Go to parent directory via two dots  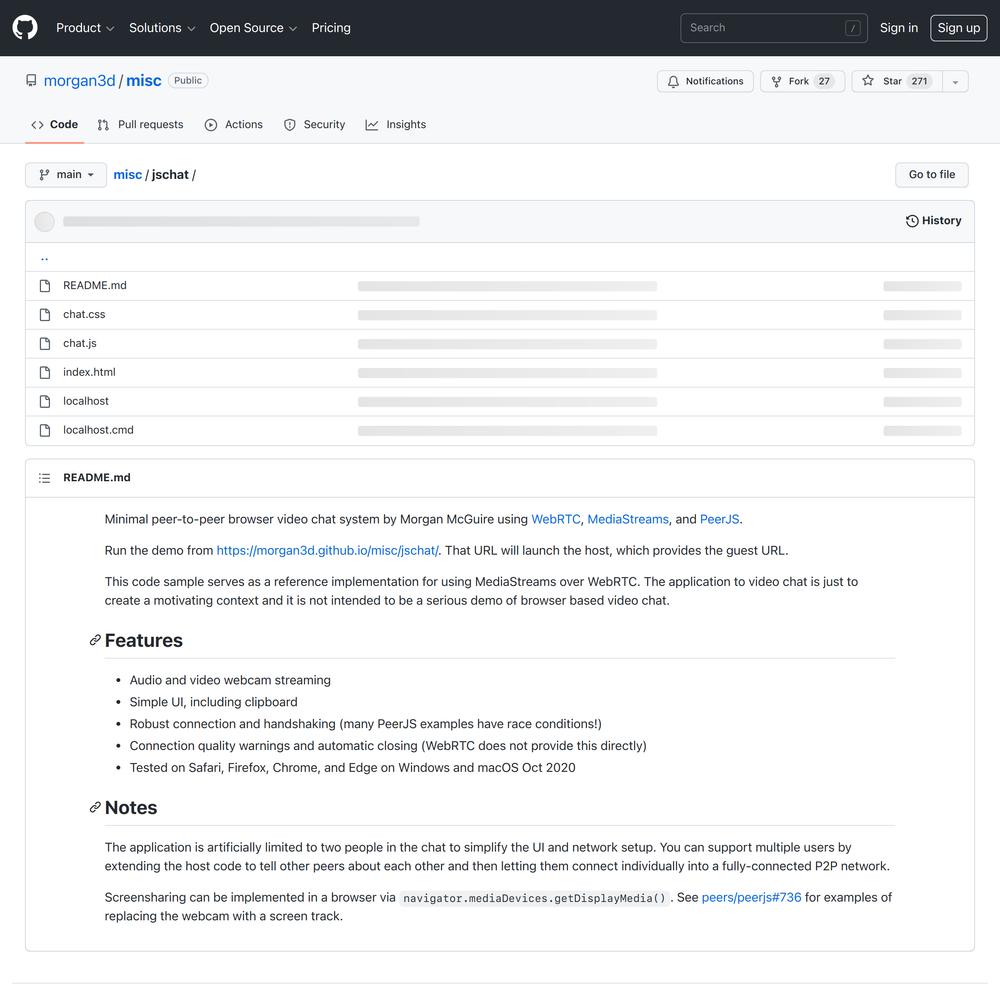coord(44,258)
